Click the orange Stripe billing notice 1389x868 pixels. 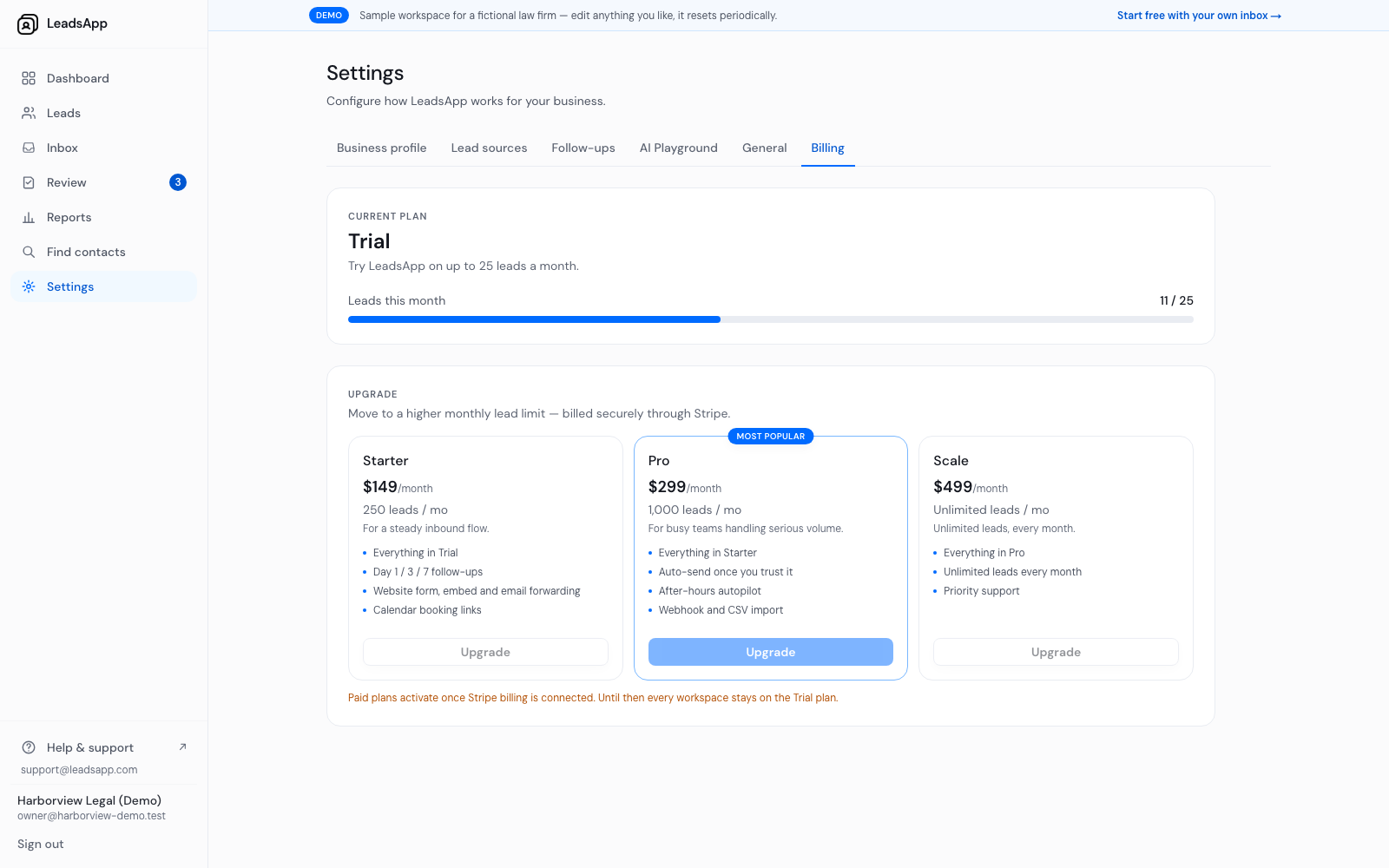point(593,698)
